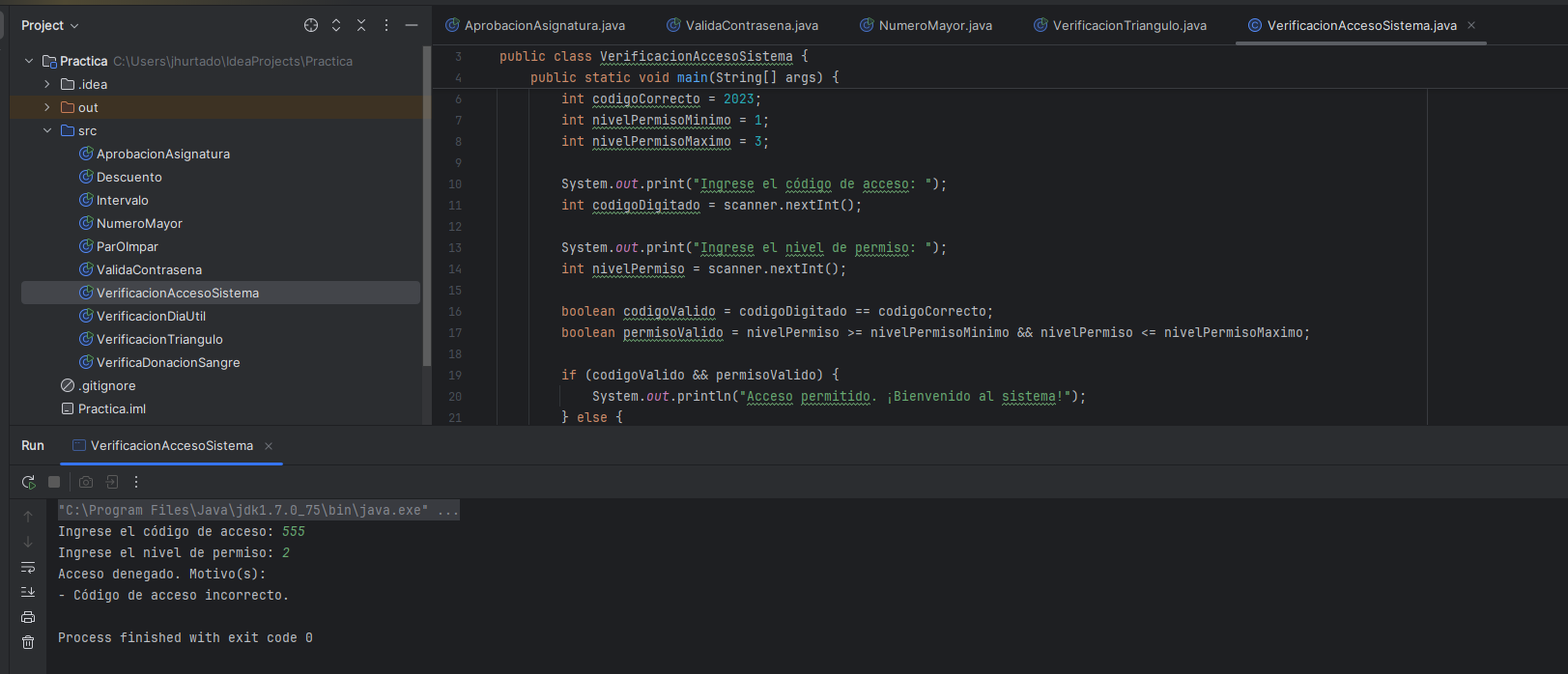Image resolution: width=1568 pixels, height=674 pixels.
Task: Select Descuento class in tree
Action: click(129, 177)
